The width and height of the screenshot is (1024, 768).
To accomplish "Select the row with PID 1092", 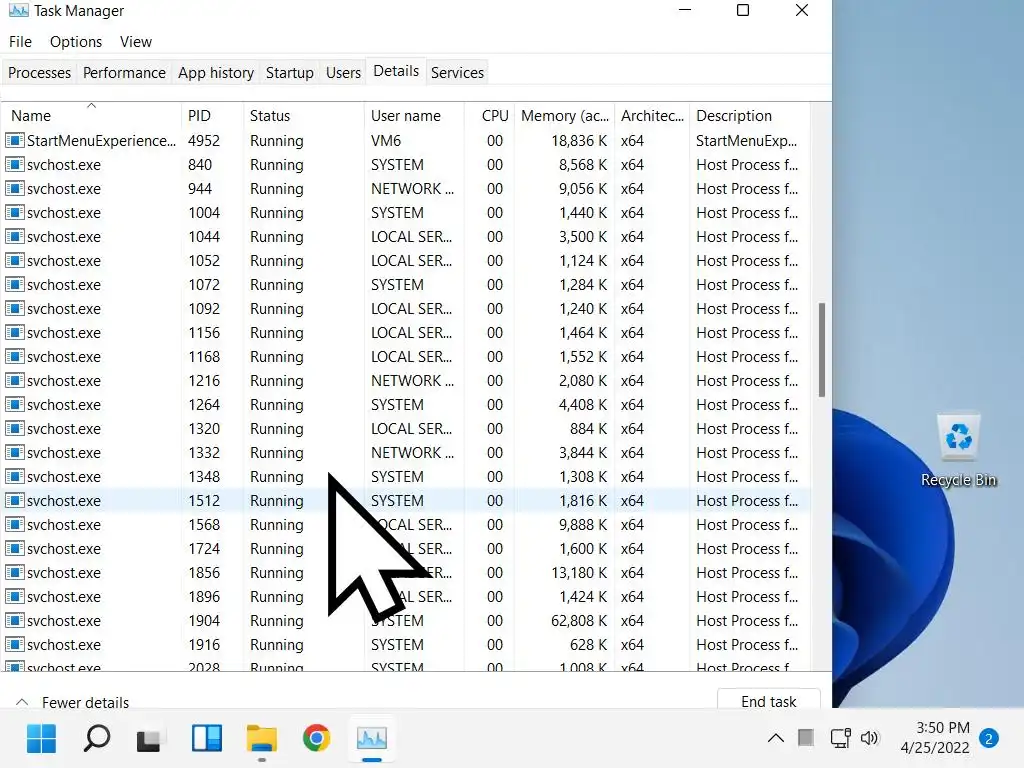I will (405, 309).
